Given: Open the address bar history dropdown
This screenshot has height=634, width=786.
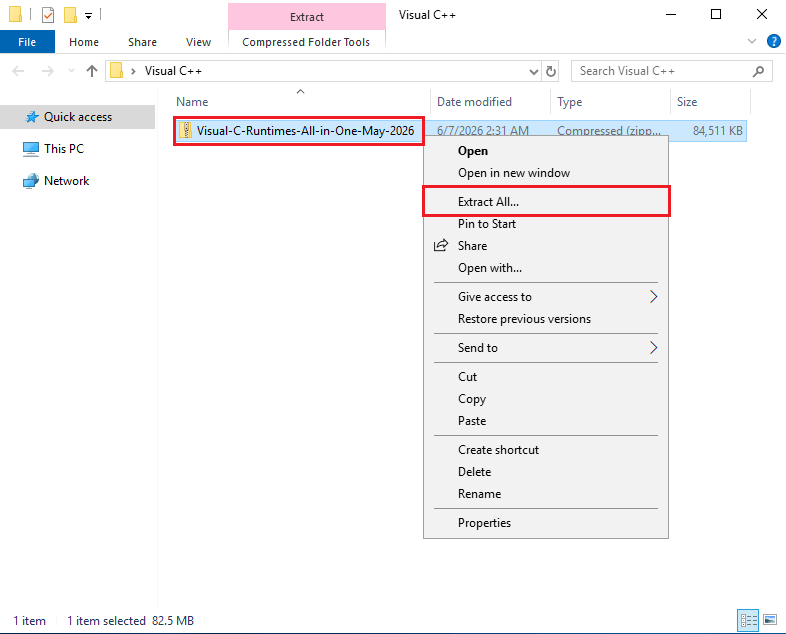Looking at the screenshot, I should [x=534, y=72].
